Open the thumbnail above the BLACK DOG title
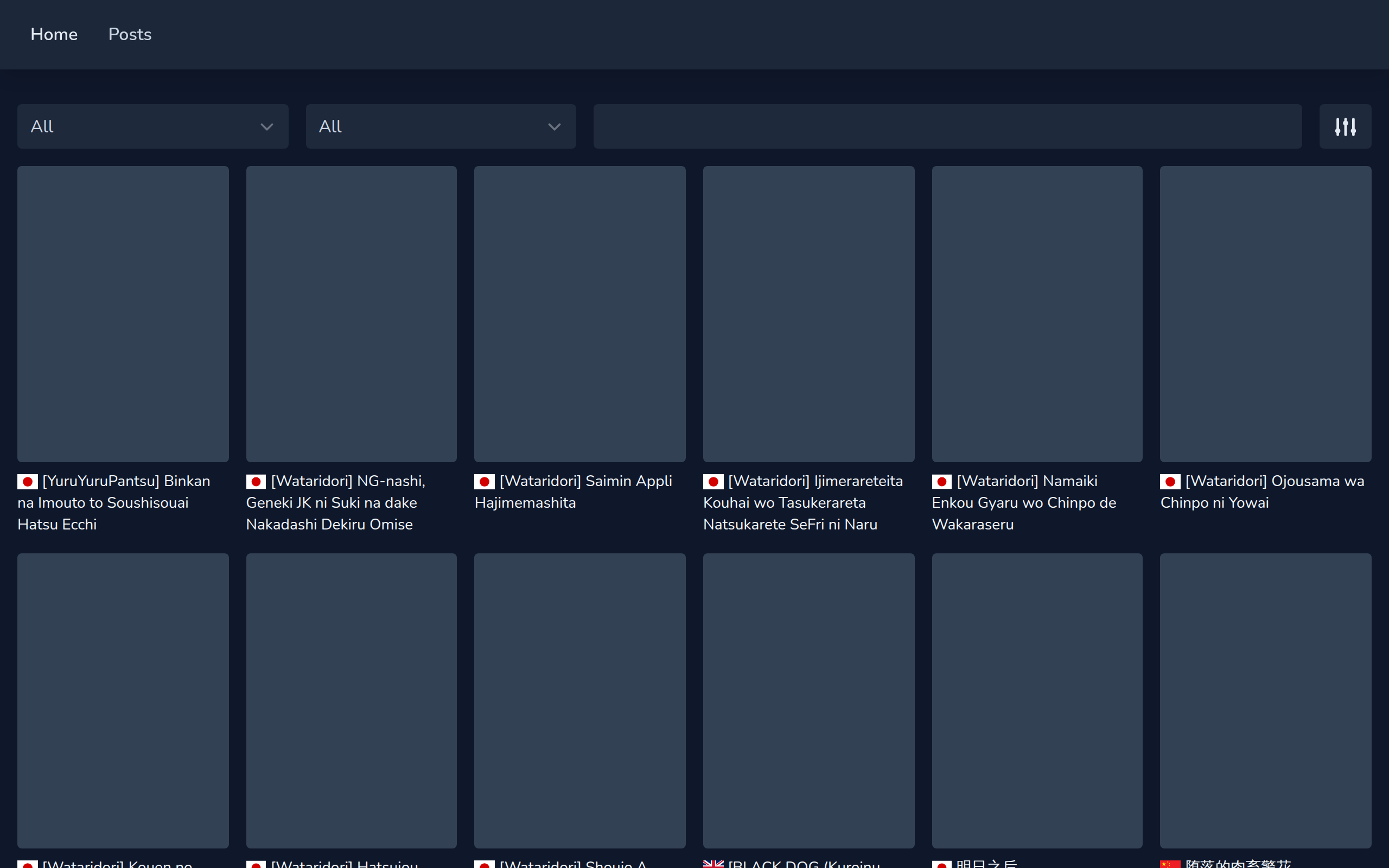The height and width of the screenshot is (868, 1389). [808, 700]
